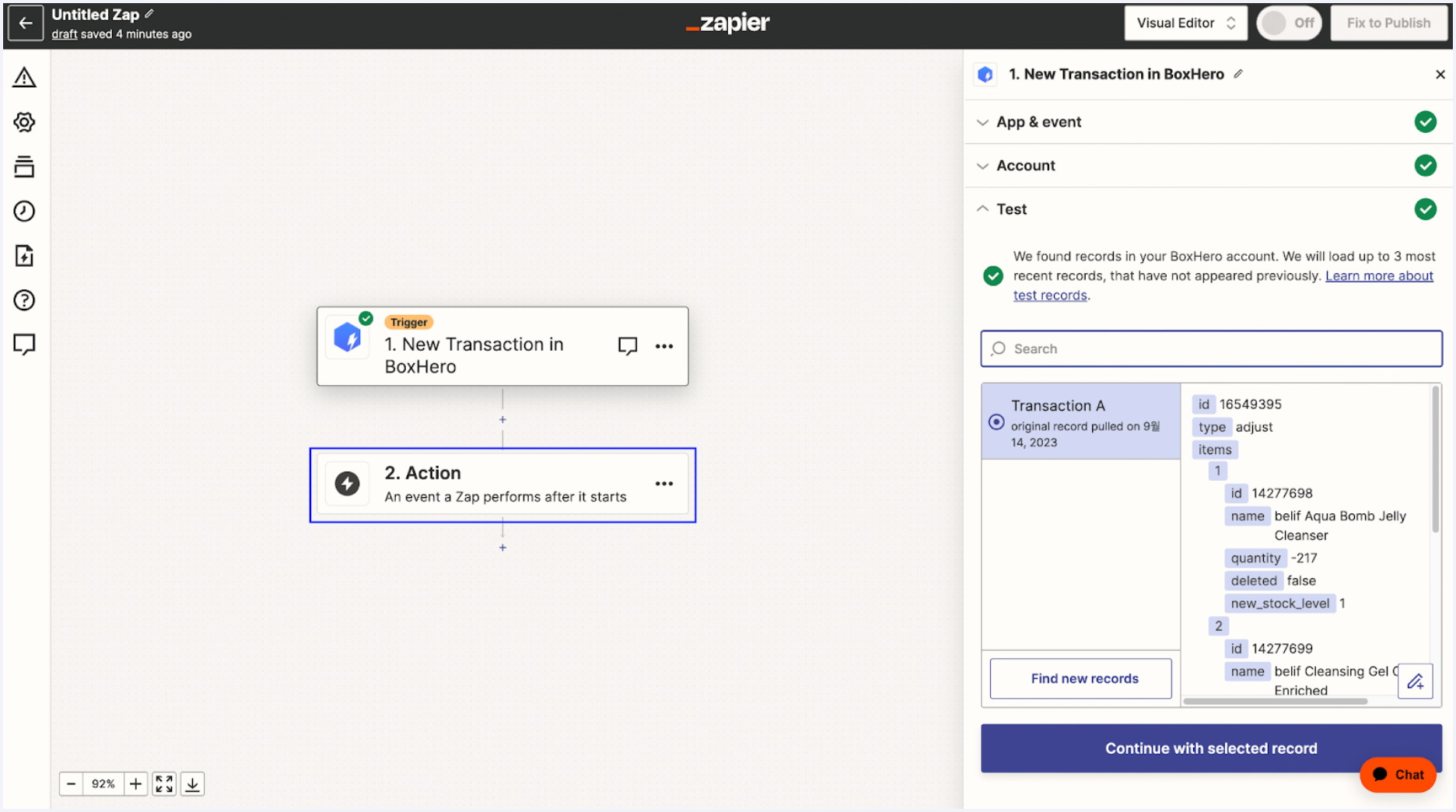The height and width of the screenshot is (812, 1456).
Task: Click the Find new records button
Action: click(x=1080, y=678)
